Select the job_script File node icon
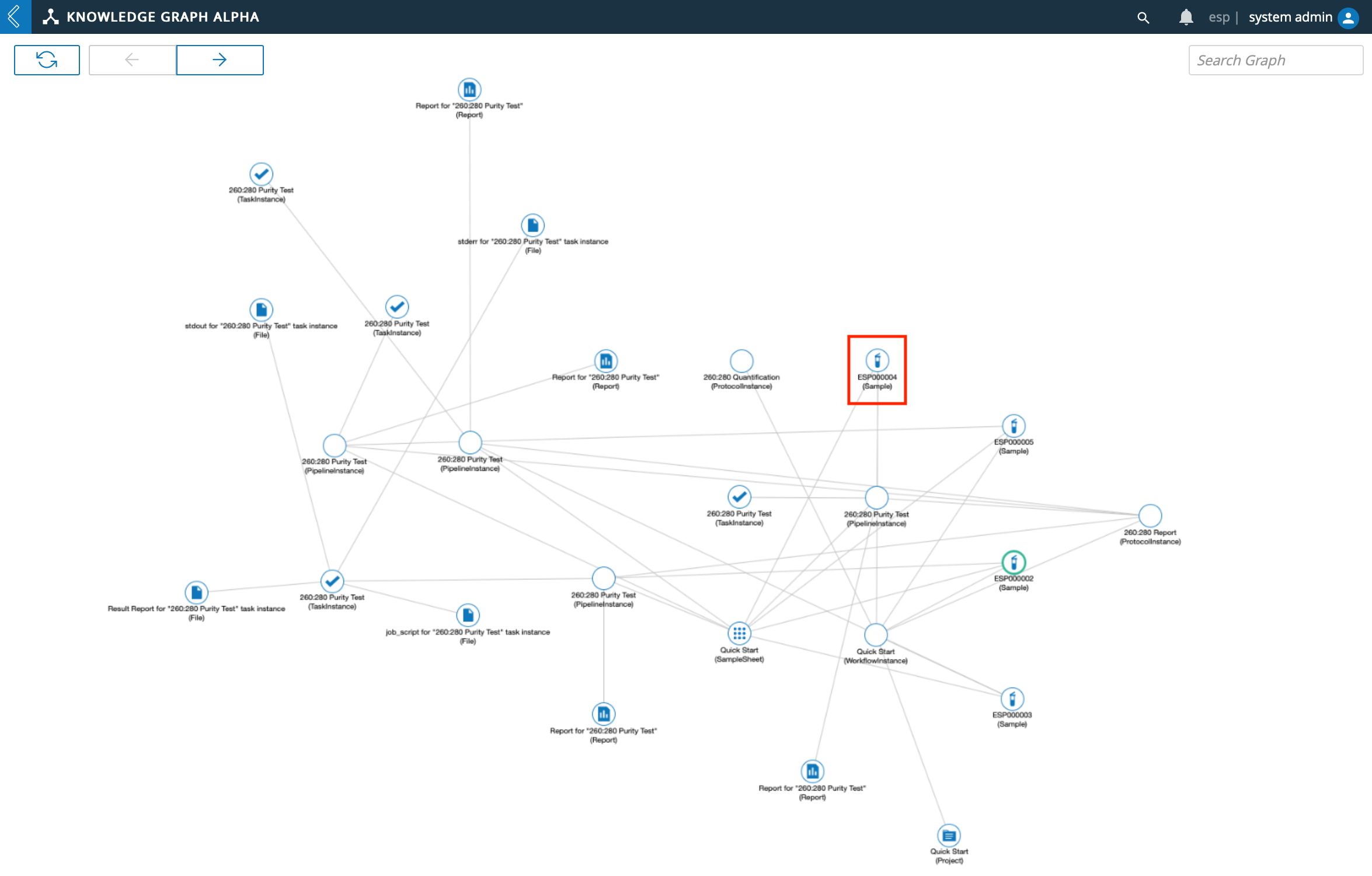 pos(468,616)
